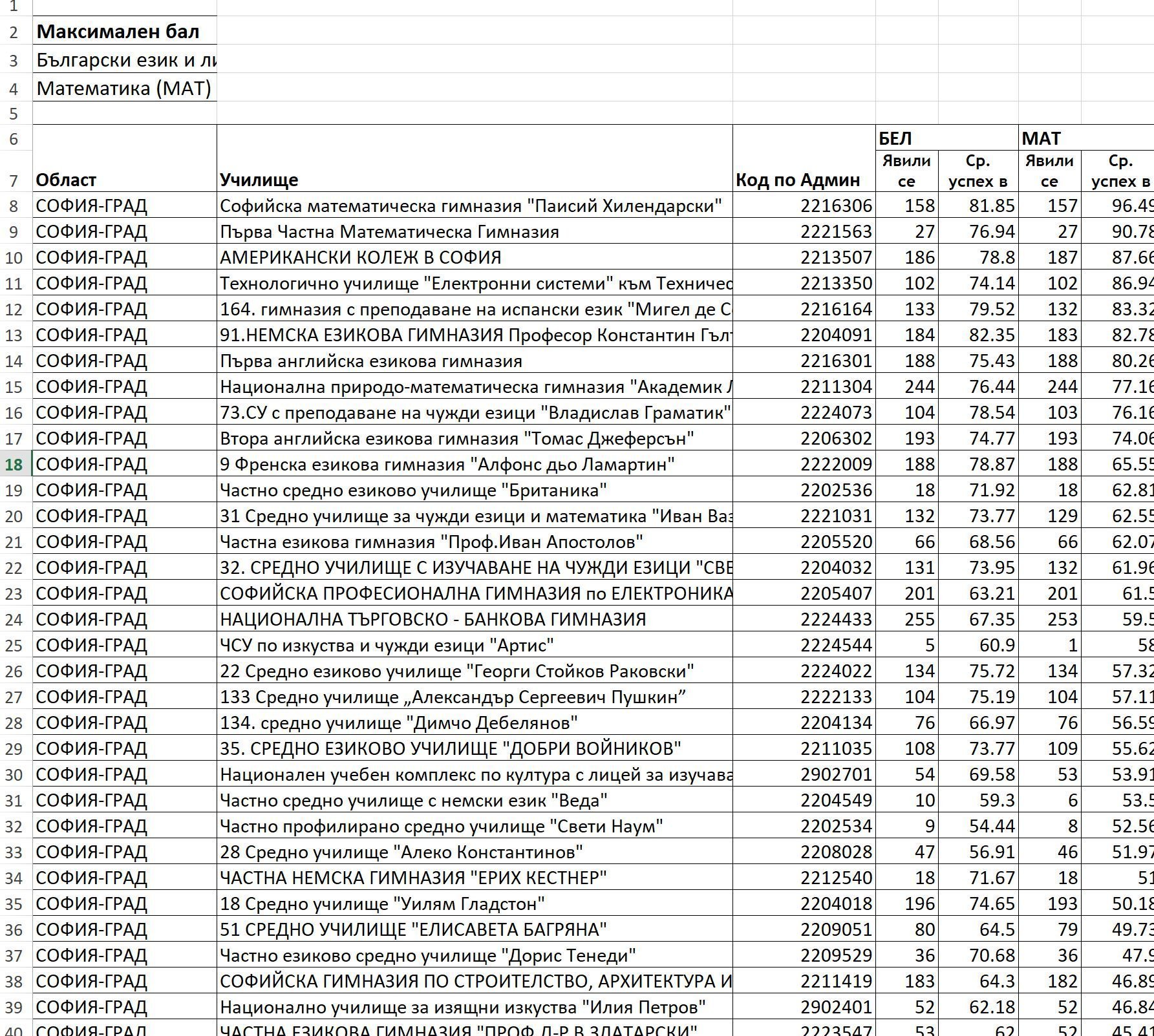Click the code cell 2211304
The width and height of the screenshot is (1154, 1036).
[804, 386]
